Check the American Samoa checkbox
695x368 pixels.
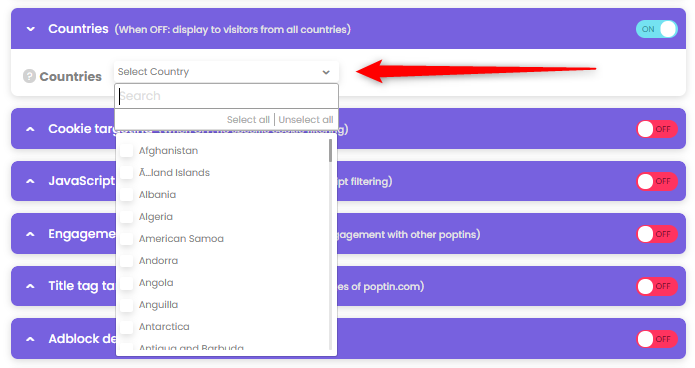126,239
